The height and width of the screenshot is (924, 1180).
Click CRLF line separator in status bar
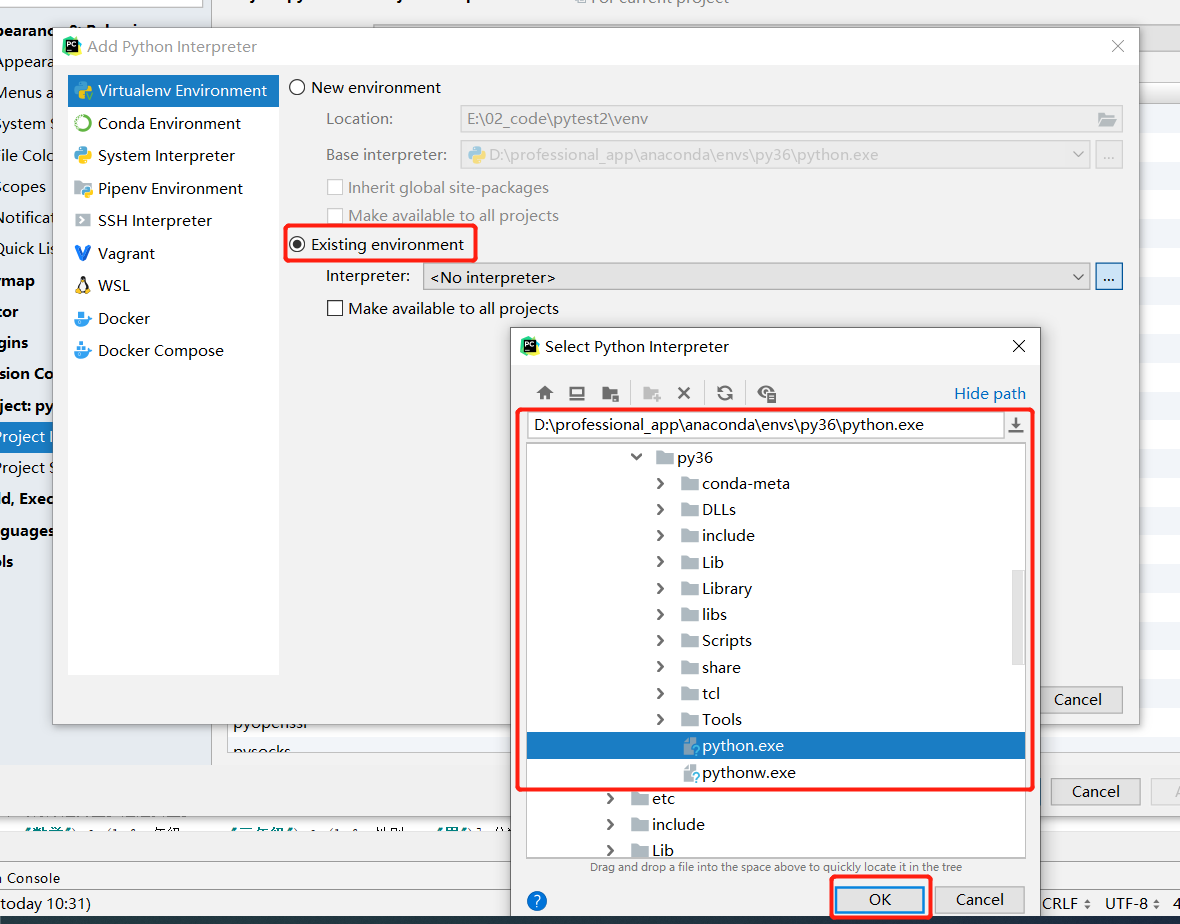pyautogui.click(x=1066, y=904)
